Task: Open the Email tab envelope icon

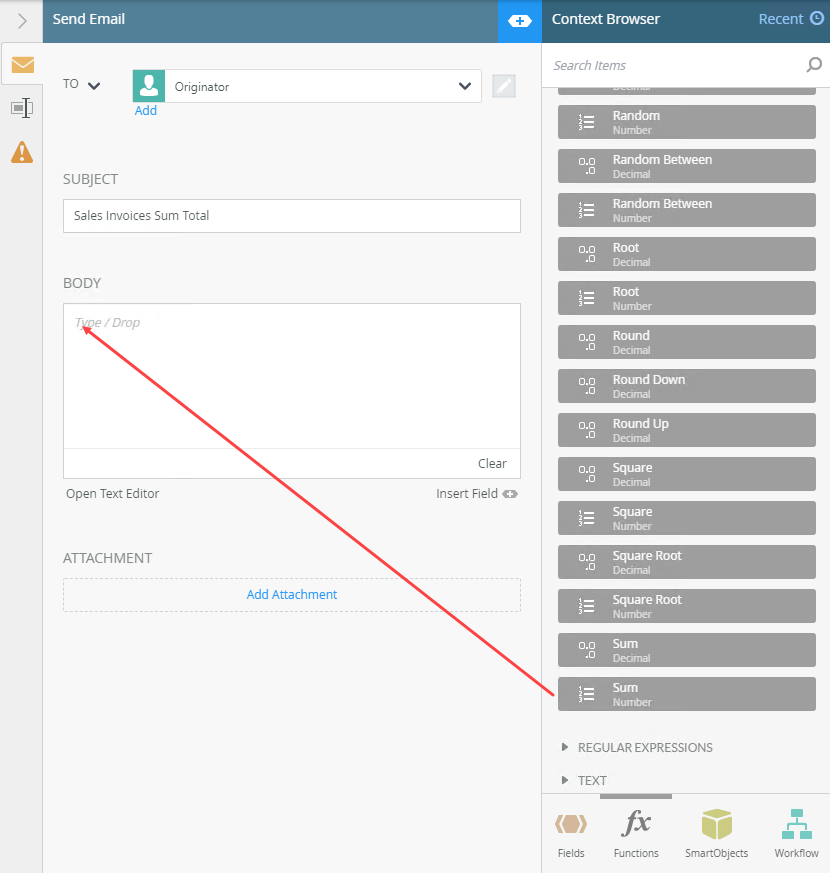Action: tap(22, 65)
